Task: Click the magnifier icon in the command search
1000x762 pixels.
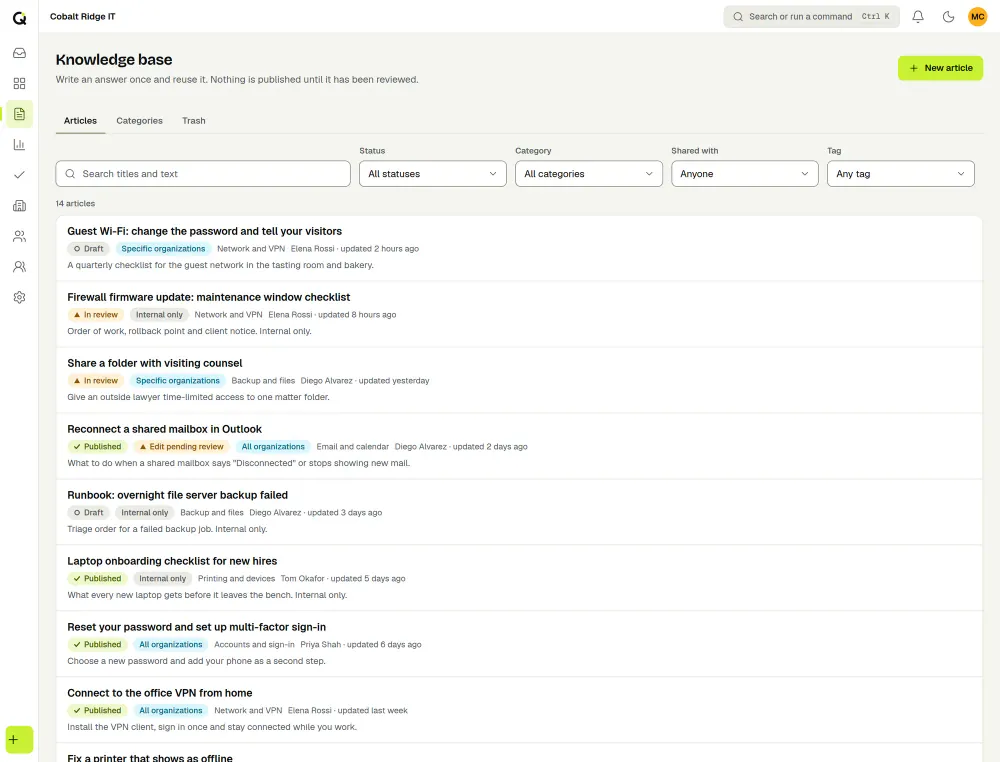Action: [738, 17]
